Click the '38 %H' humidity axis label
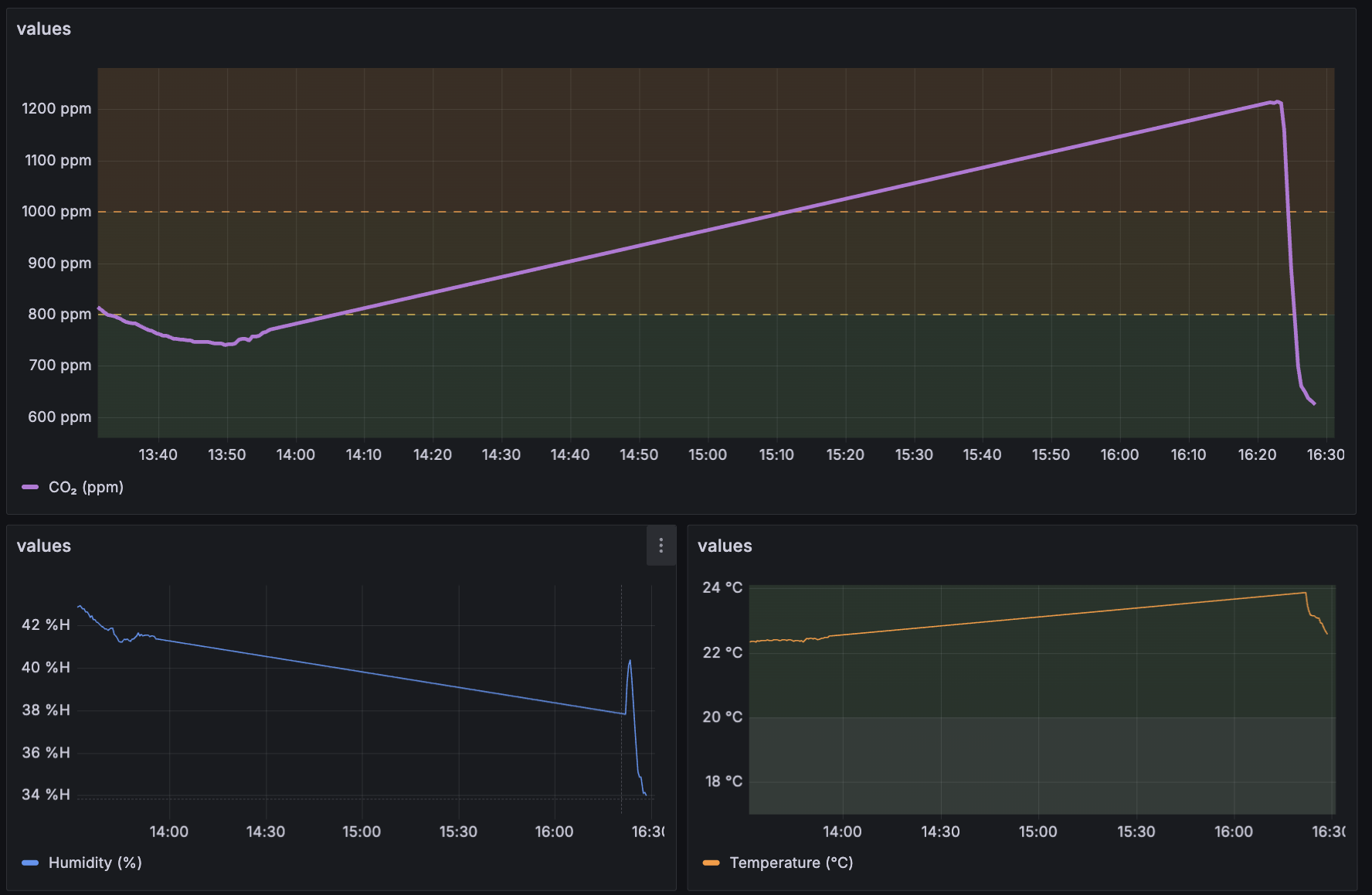The height and width of the screenshot is (895, 1372). pyautogui.click(x=46, y=710)
